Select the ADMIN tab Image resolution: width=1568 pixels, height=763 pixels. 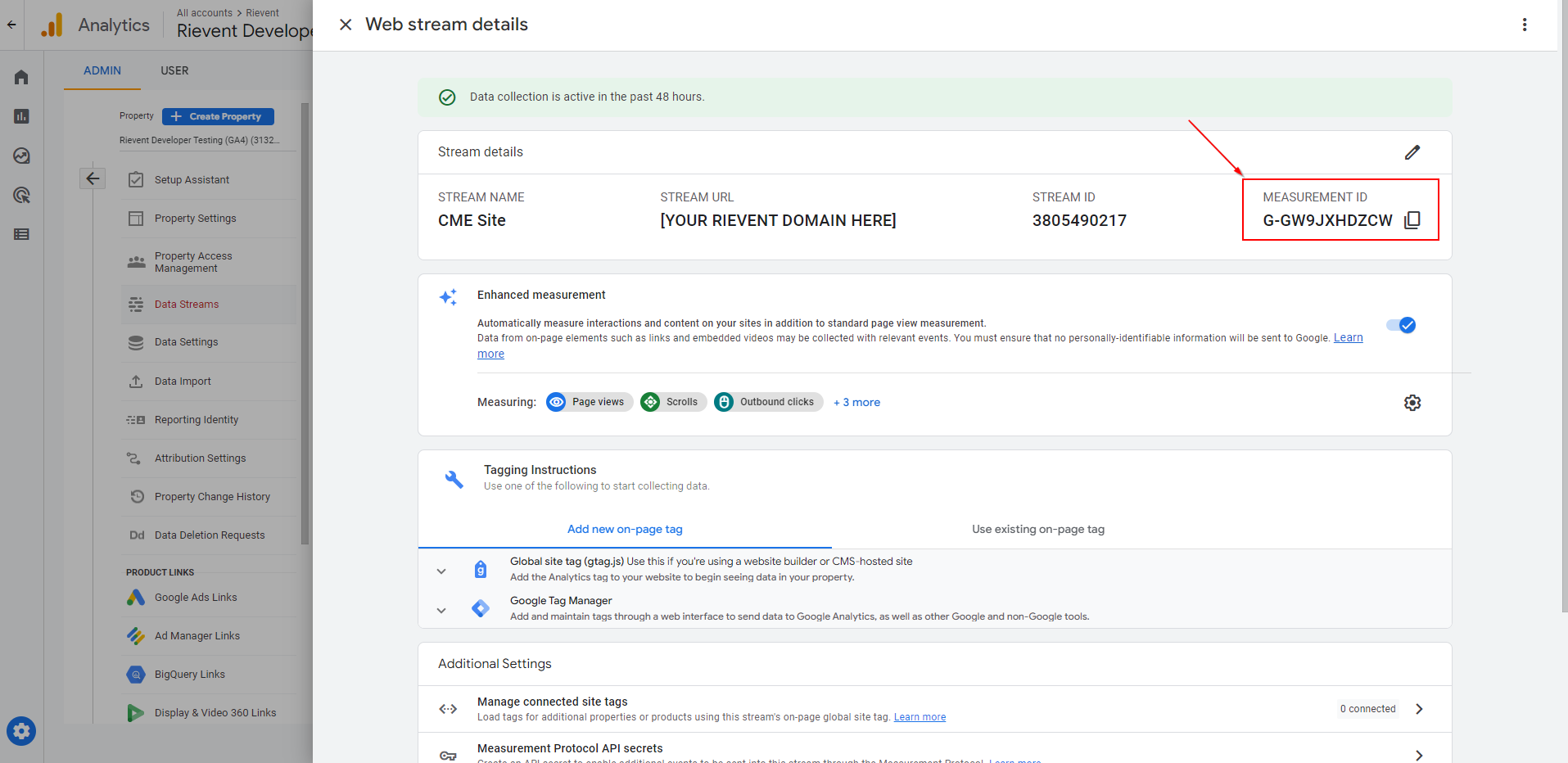[102, 70]
